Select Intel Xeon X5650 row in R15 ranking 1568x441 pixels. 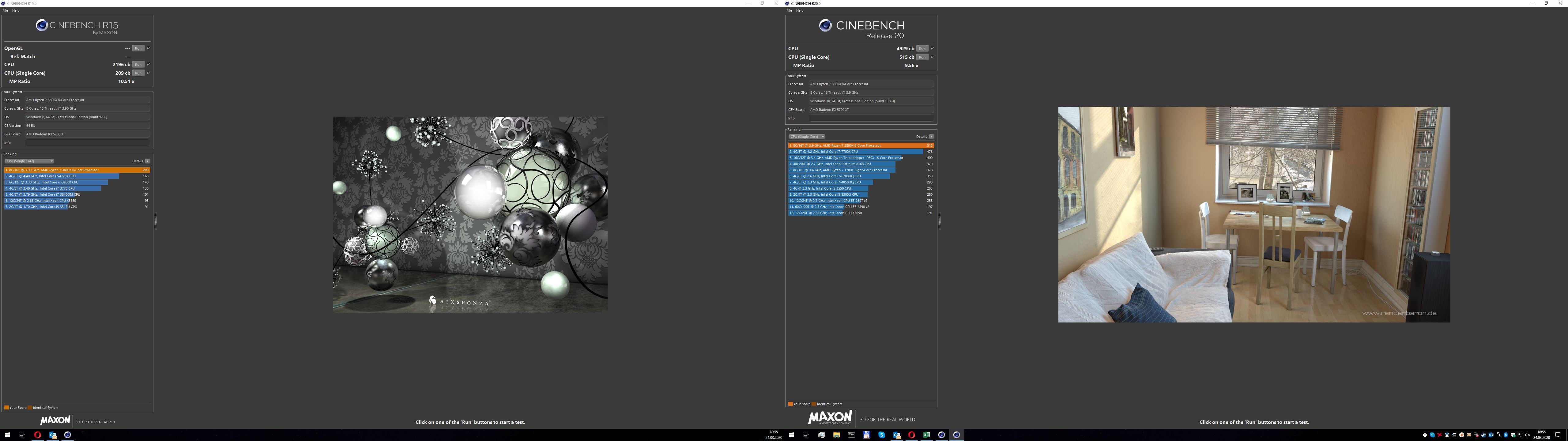(x=77, y=200)
